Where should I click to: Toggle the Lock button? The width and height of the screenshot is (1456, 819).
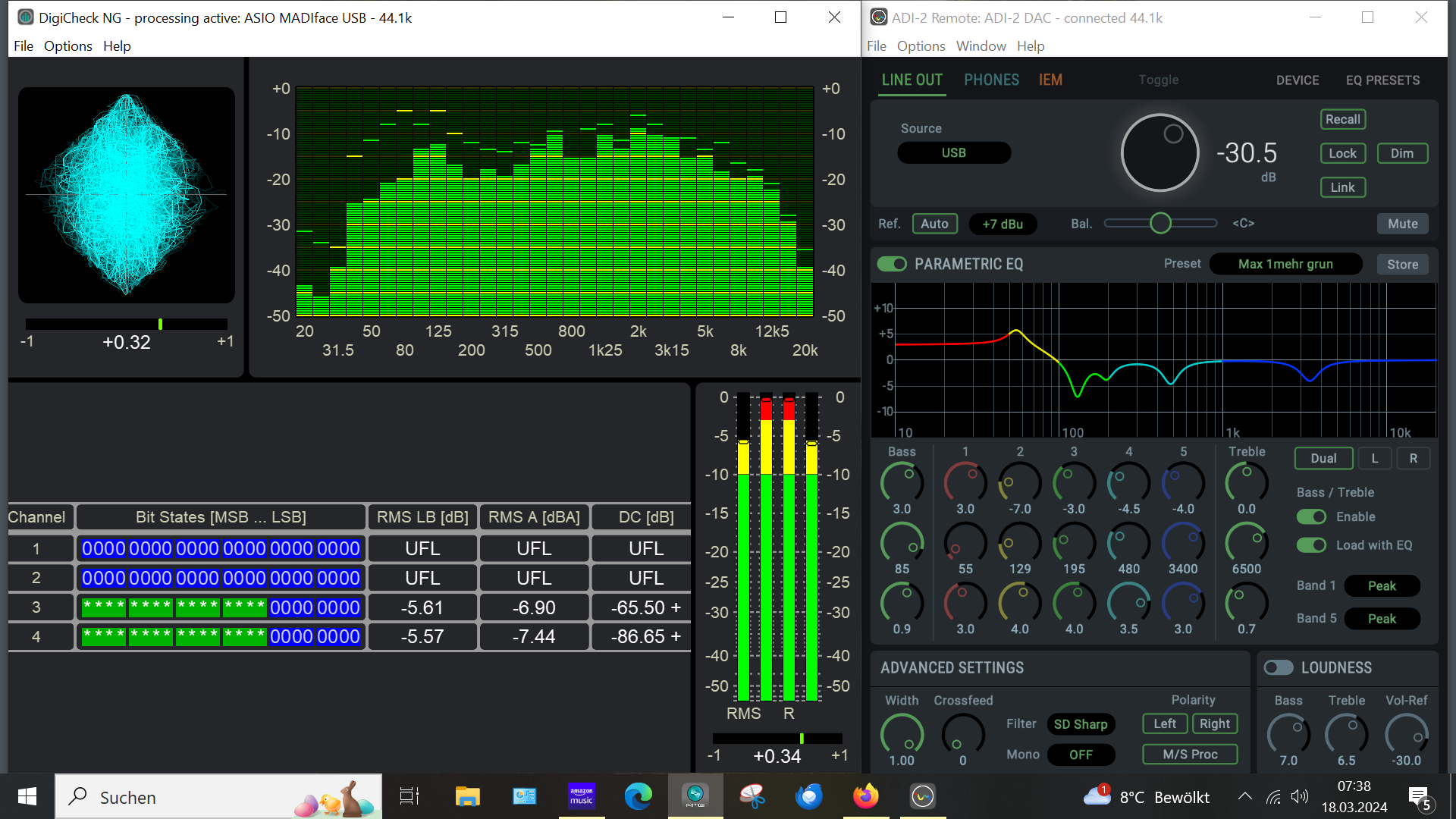click(x=1343, y=153)
